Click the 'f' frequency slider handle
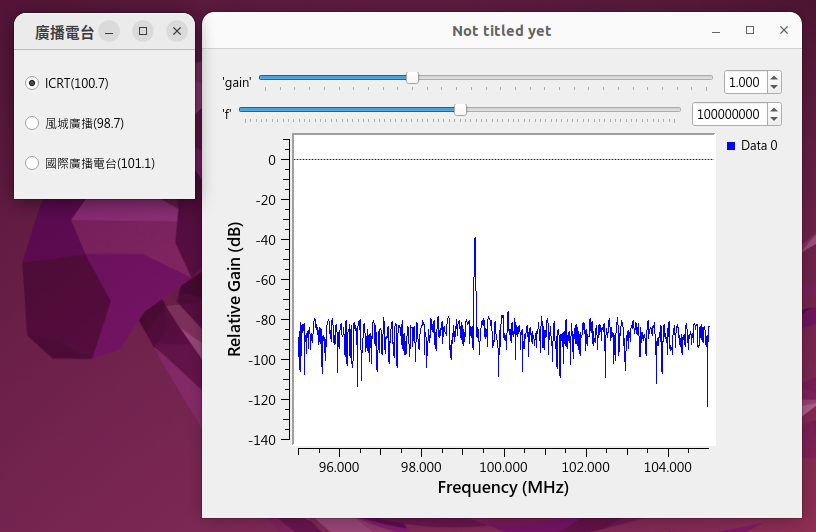Viewport: 816px width, 532px height. point(460,110)
